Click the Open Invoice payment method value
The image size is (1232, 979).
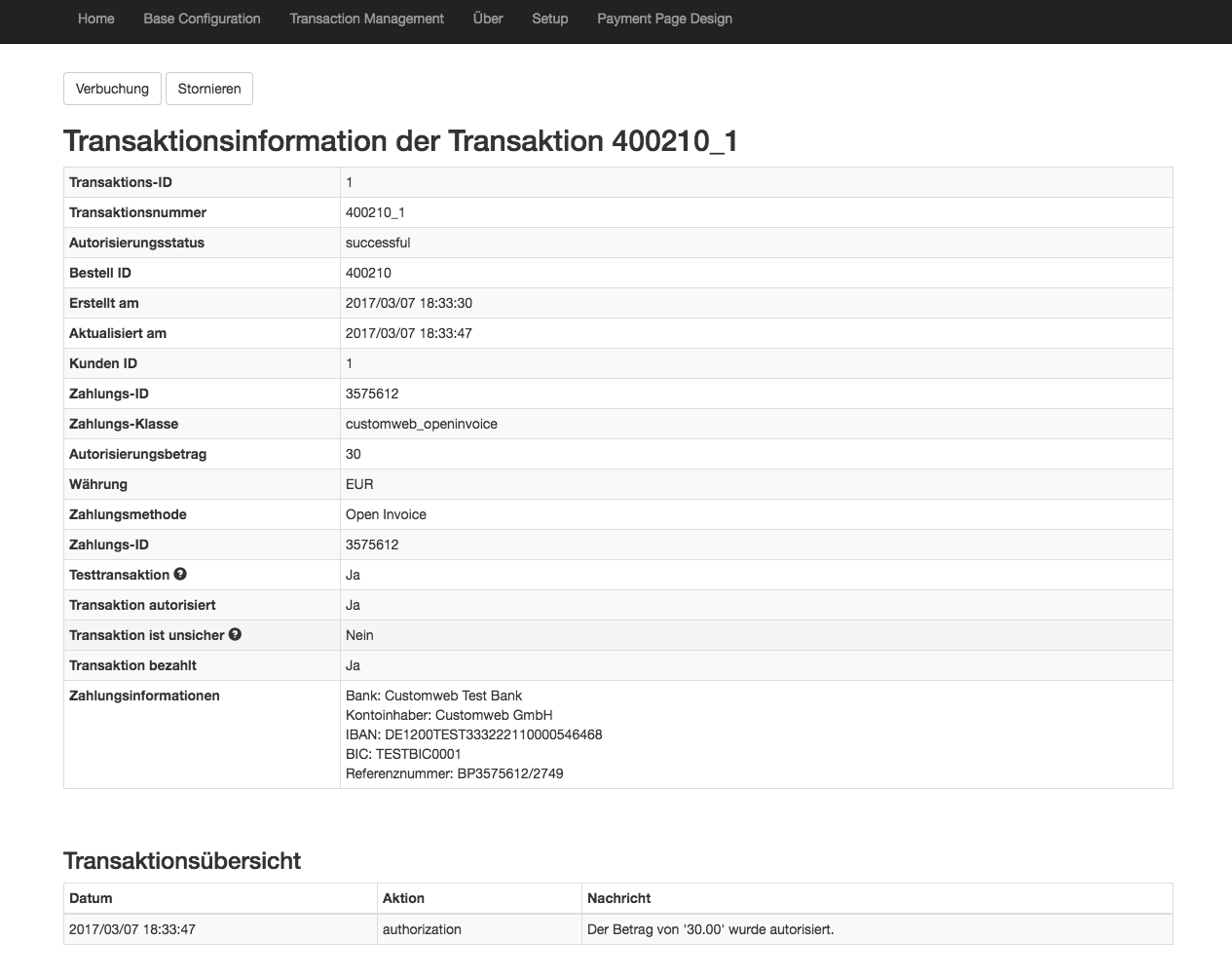click(x=386, y=514)
